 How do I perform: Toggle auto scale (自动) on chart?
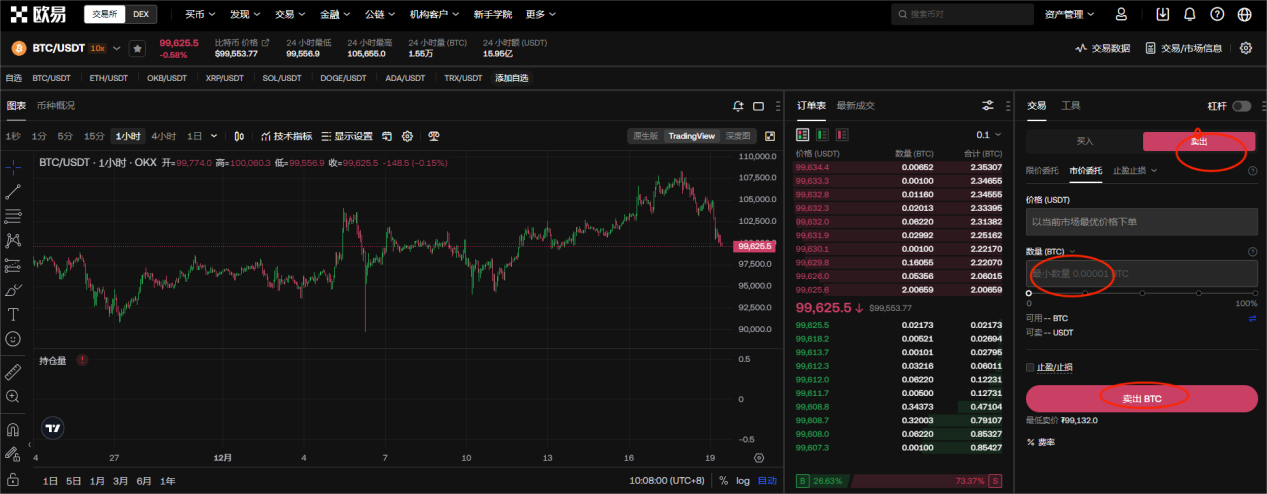(767, 481)
